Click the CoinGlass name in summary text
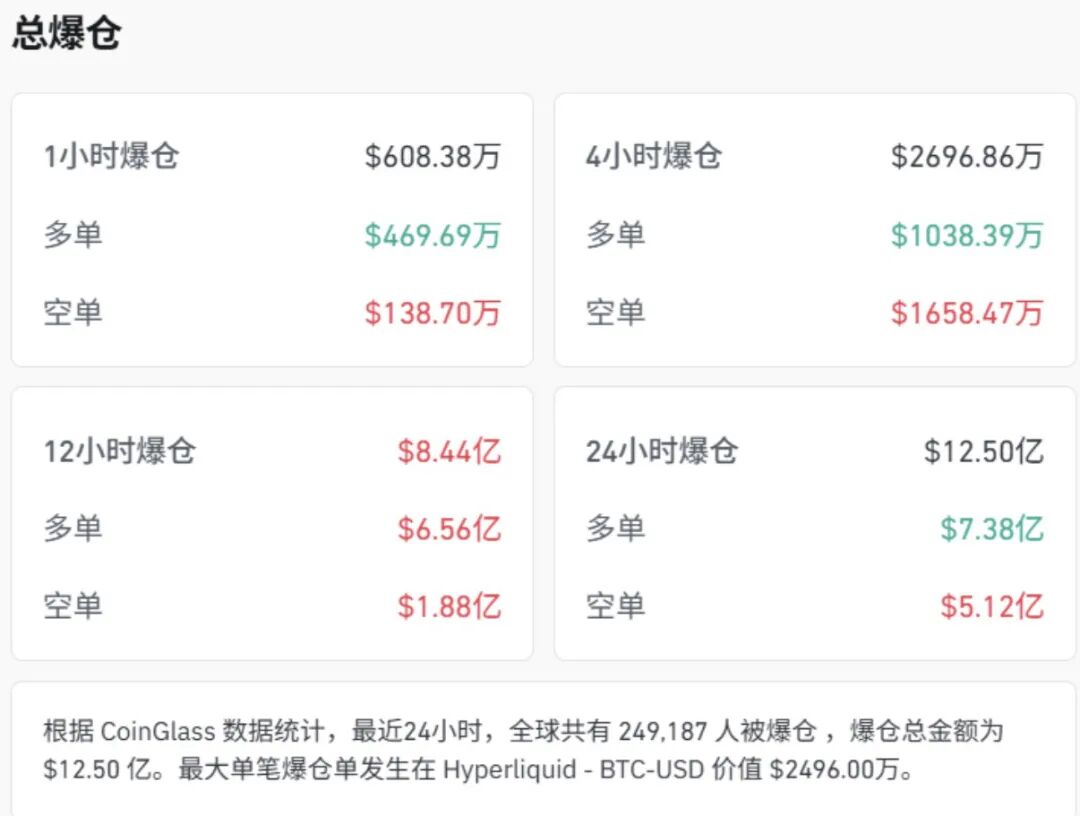1080x816 pixels. point(158,731)
